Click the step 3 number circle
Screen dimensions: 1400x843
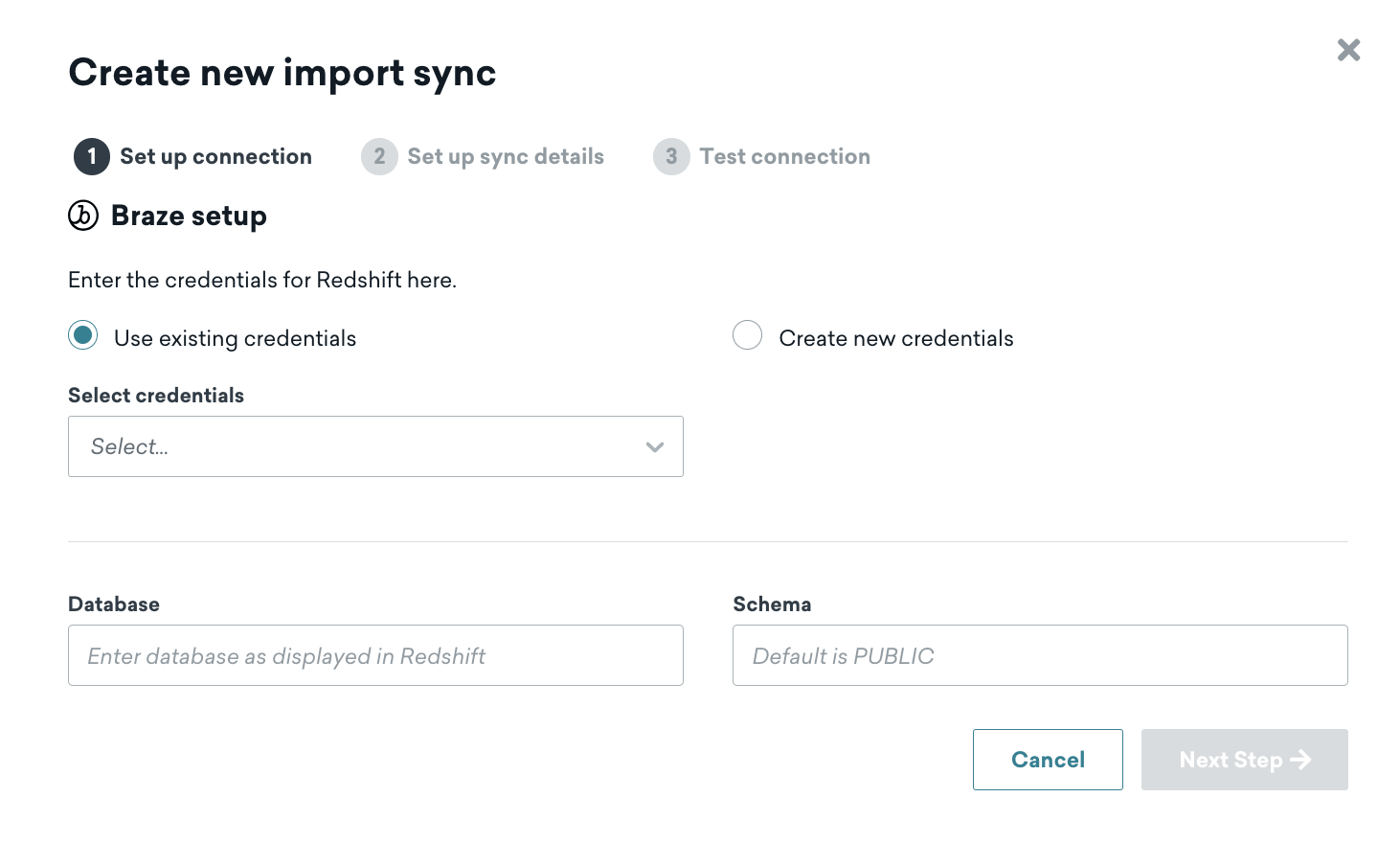[x=671, y=156]
